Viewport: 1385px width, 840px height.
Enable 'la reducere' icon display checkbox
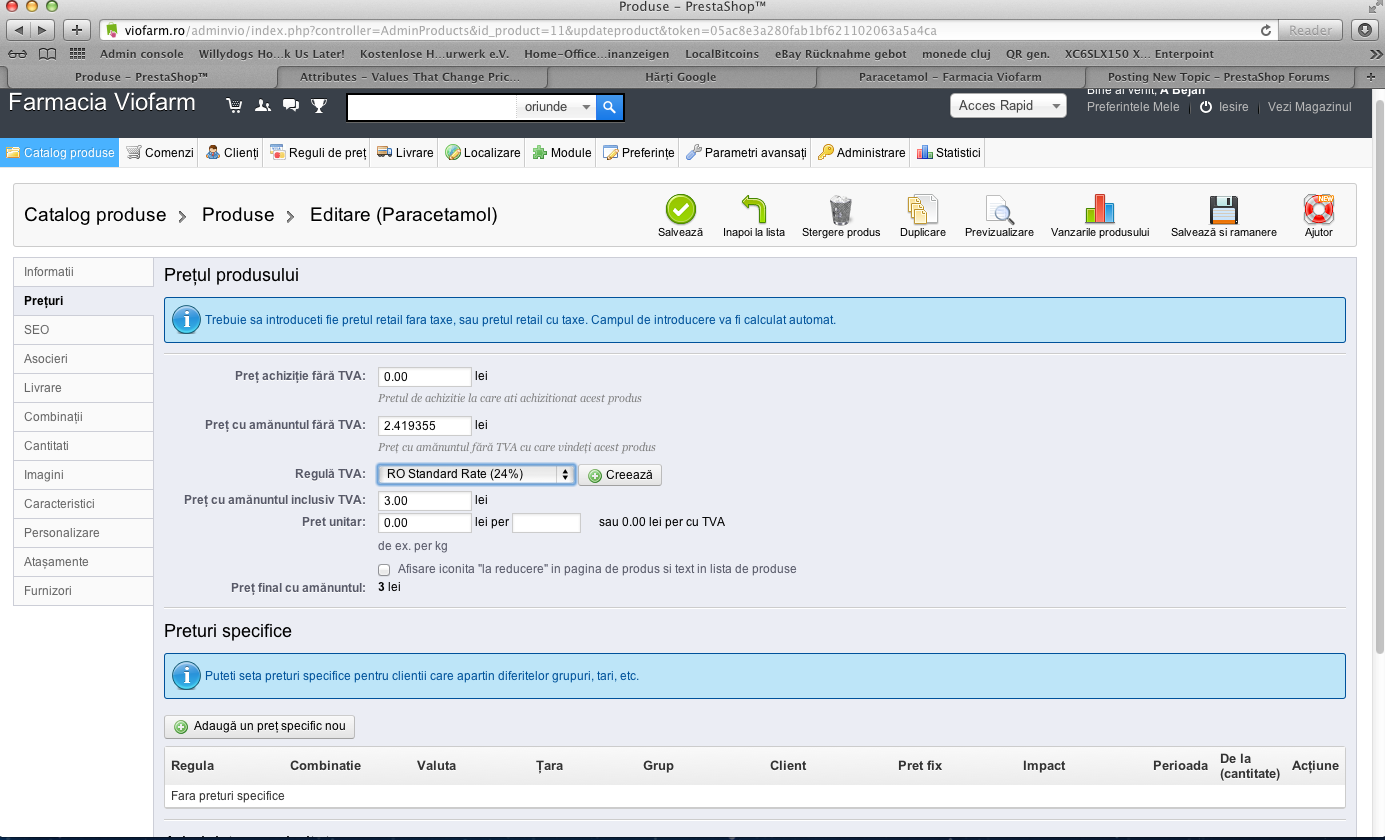[384, 569]
